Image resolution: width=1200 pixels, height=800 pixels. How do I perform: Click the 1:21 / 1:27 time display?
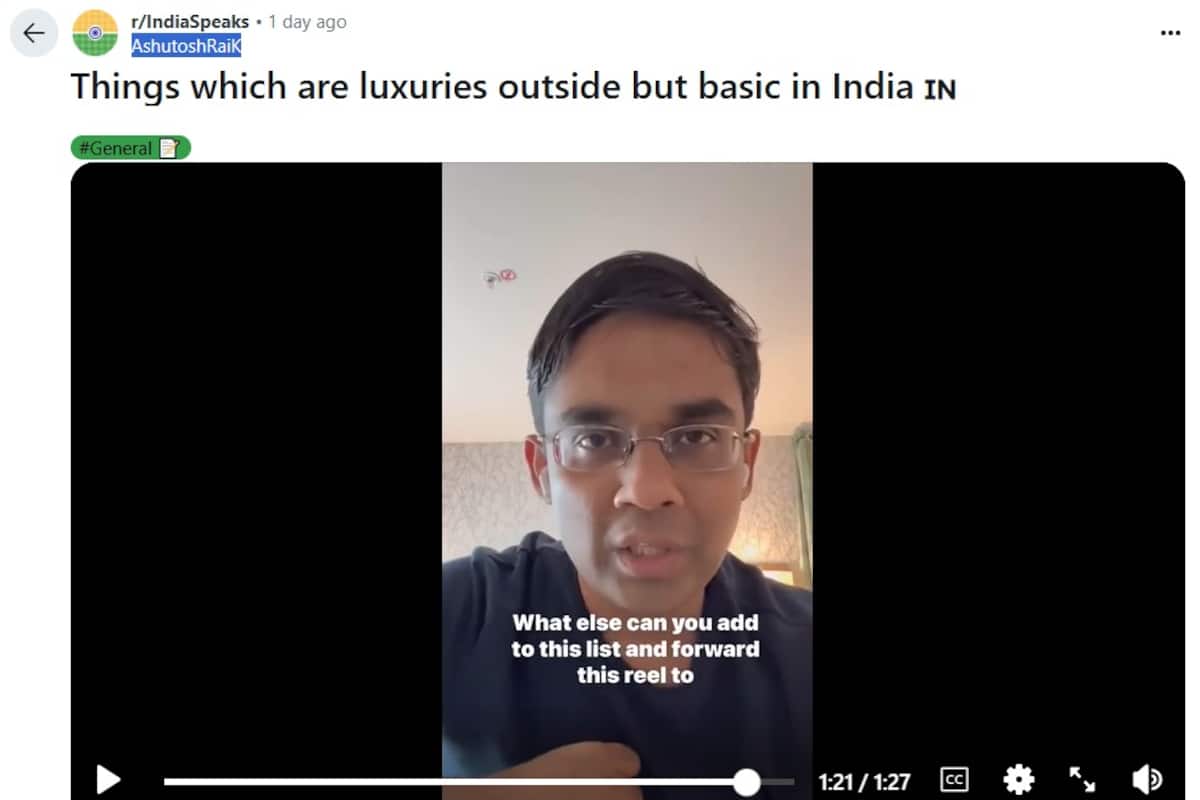pos(866,781)
